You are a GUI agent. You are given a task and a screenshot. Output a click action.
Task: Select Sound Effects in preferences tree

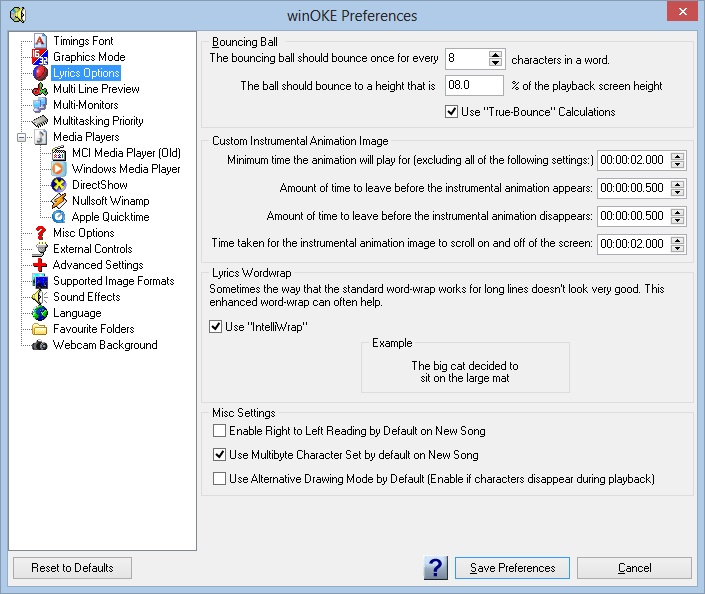pyautogui.click(x=86, y=297)
